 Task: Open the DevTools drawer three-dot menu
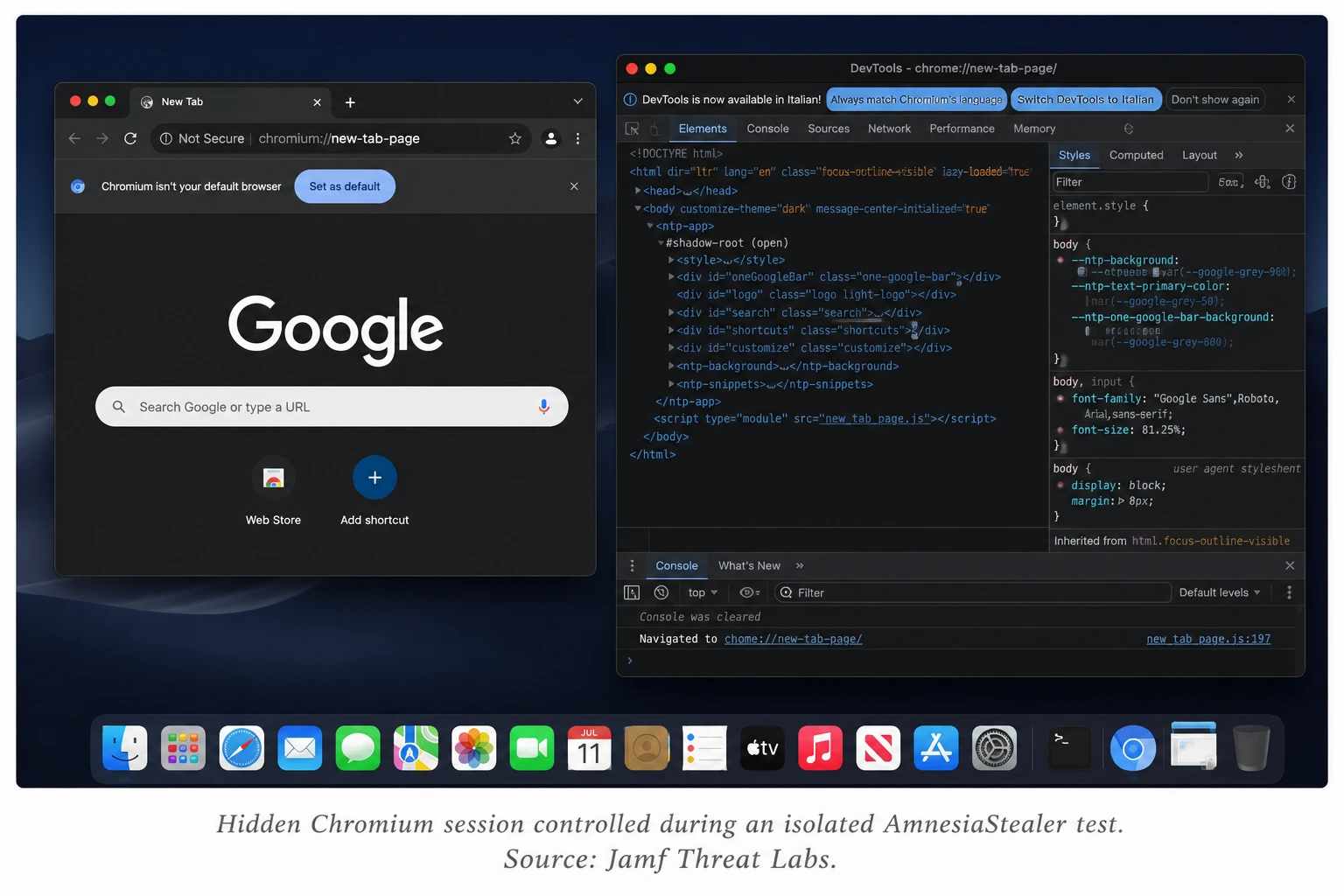pyautogui.click(x=632, y=565)
